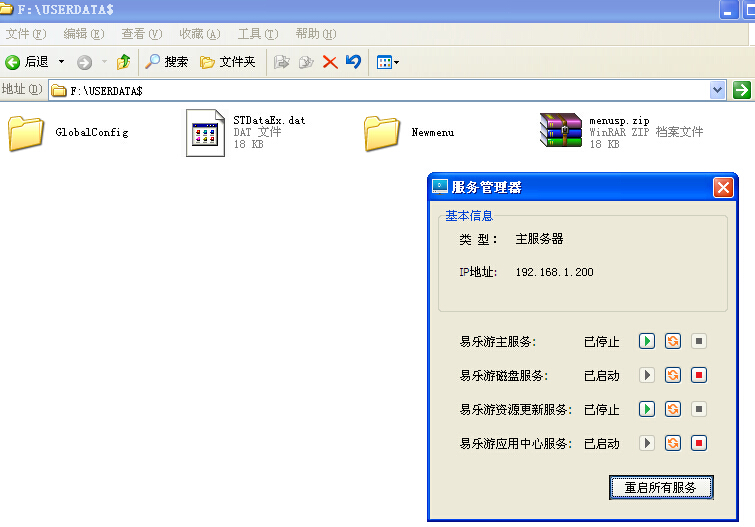755x527 pixels.
Task: Open the 搜索 search pane
Action: 167,62
